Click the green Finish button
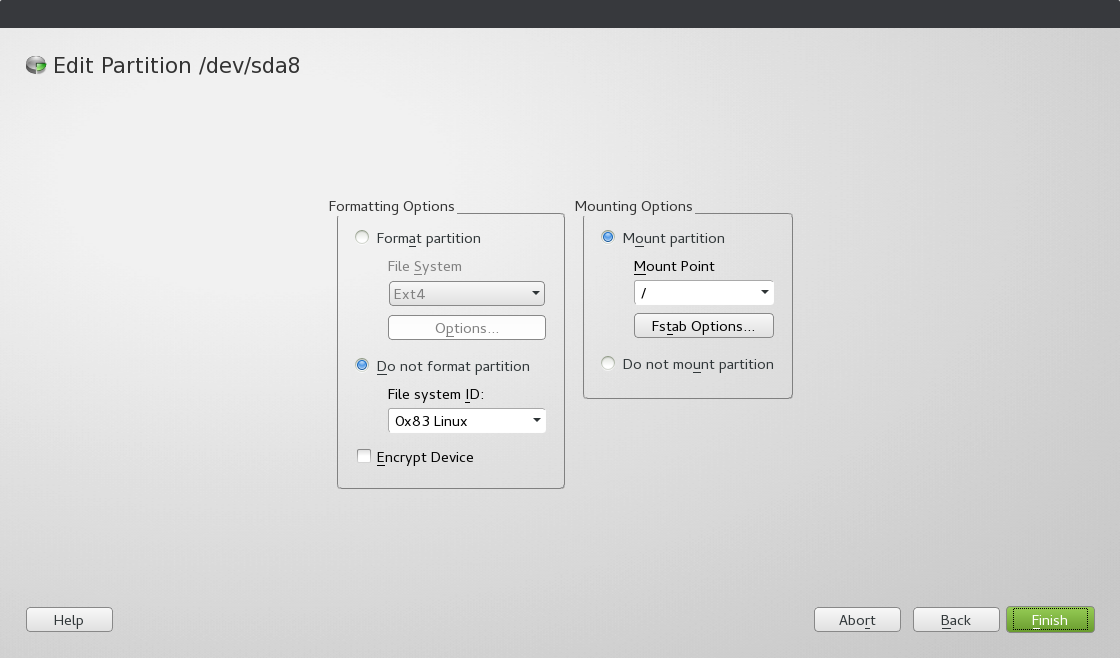Image resolution: width=1120 pixels, height=658 pixels. pos(1049,620)
